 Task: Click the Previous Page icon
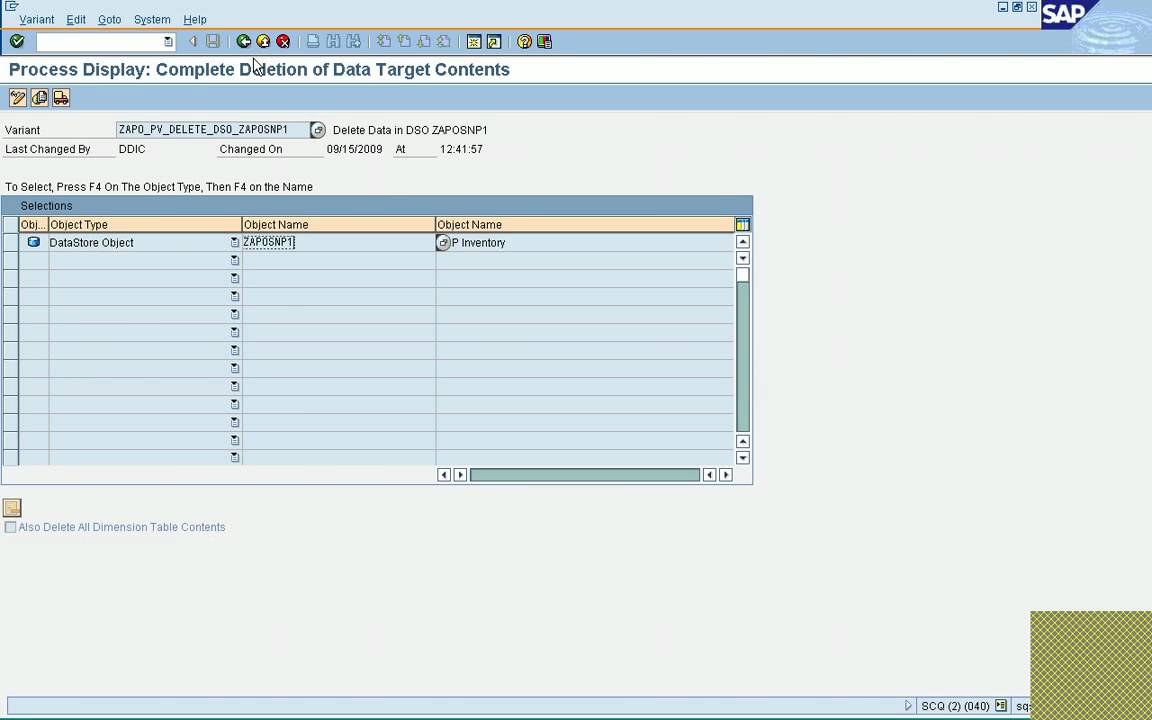coord(403,42)
